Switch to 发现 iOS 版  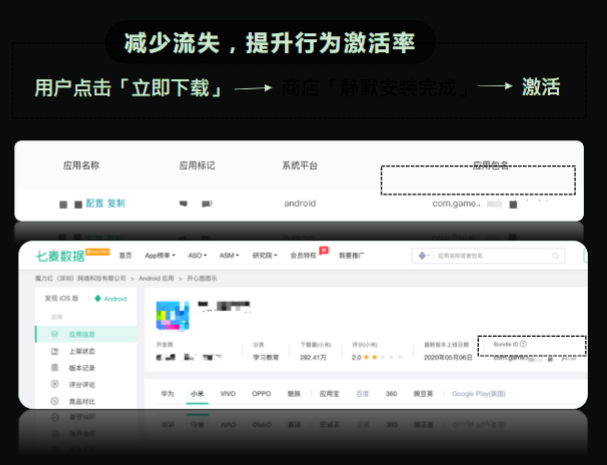click(61, 298)
